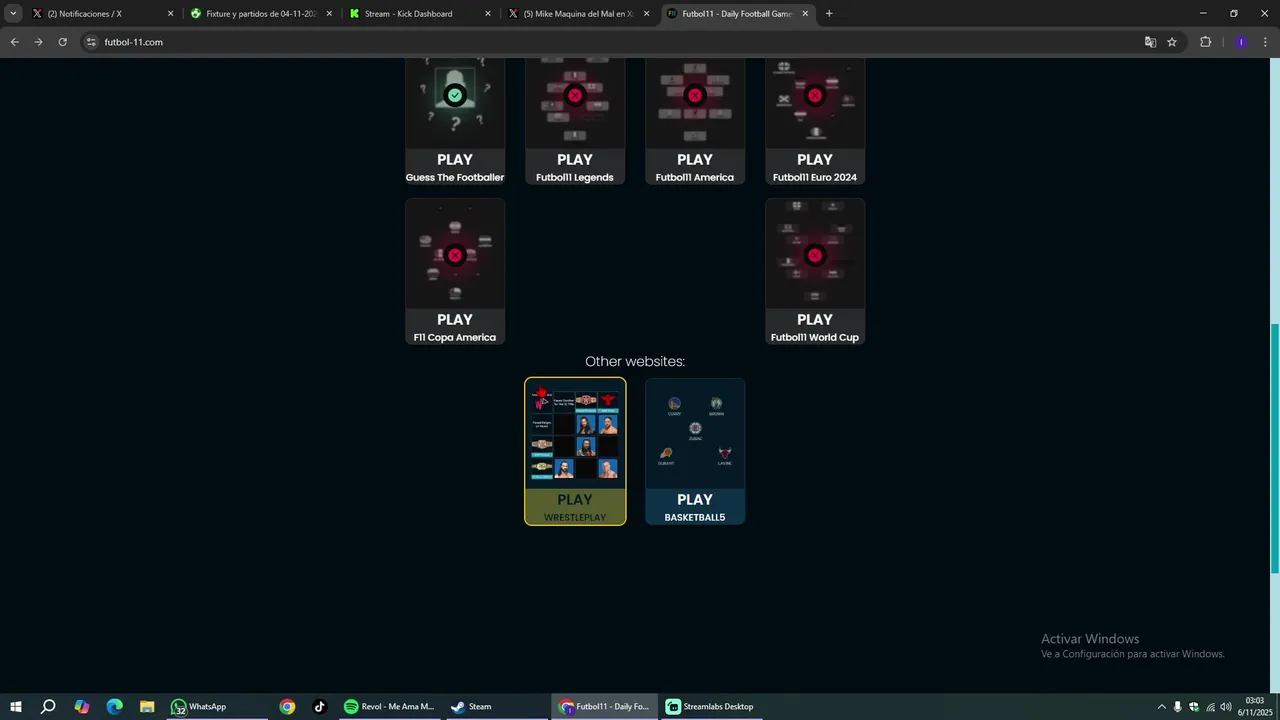Open the volume control tray icon
Screen dimensions: 1280x720
[1226, 706]
